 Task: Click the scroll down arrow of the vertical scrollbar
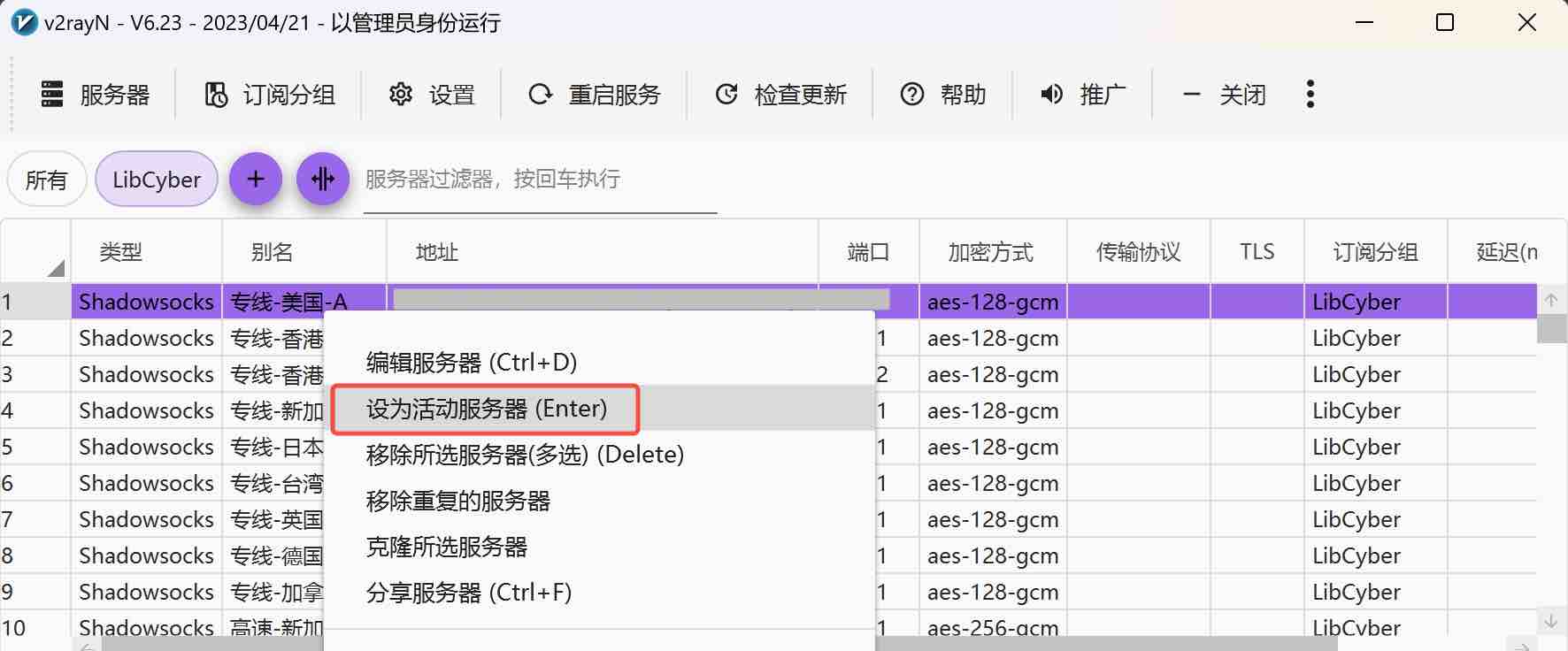[x=1551, y=621]
